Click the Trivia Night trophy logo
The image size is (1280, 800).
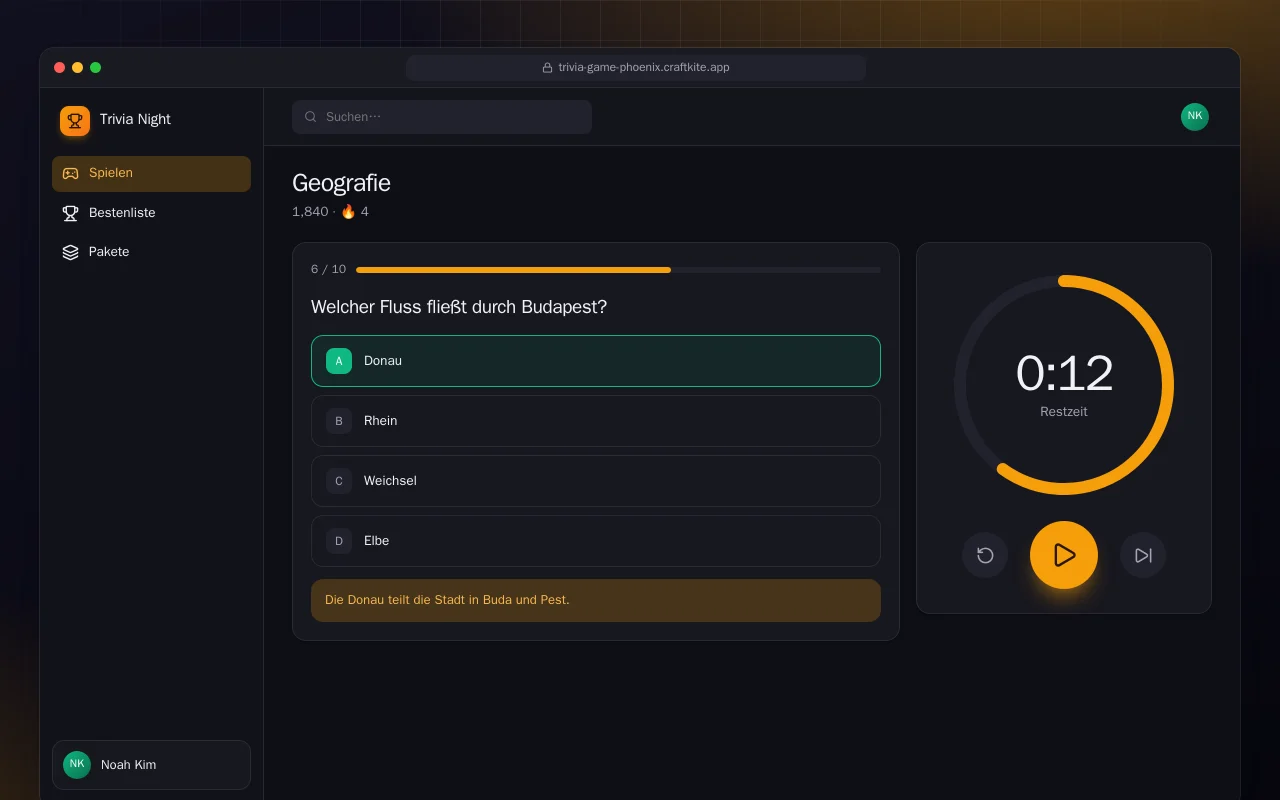(x=75, y=121)
